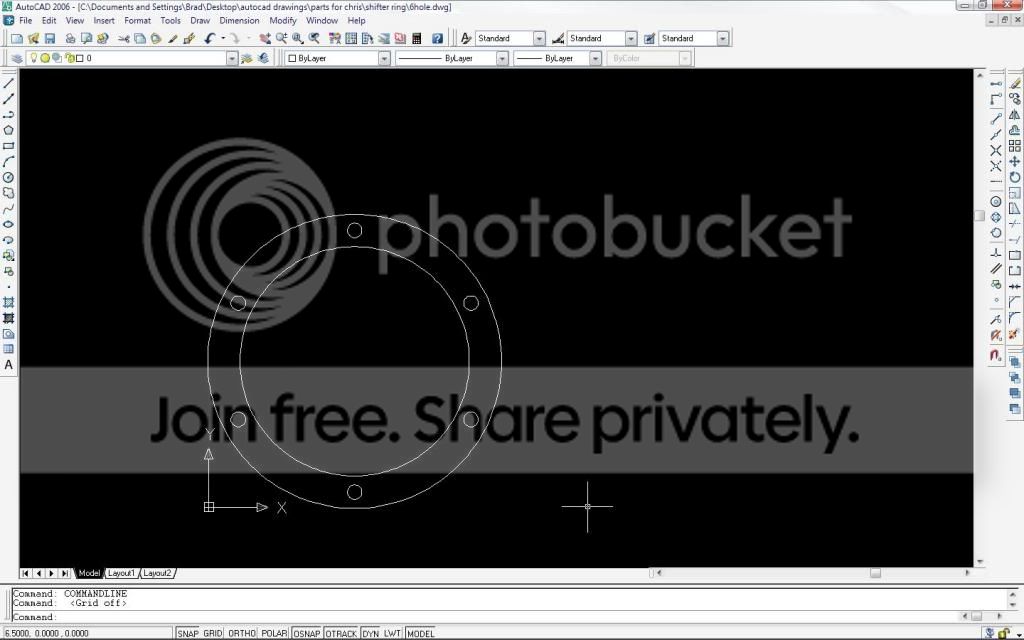Select the Arc tool
This screenshot has height=640, width=1024.
(x=8, y=162)
